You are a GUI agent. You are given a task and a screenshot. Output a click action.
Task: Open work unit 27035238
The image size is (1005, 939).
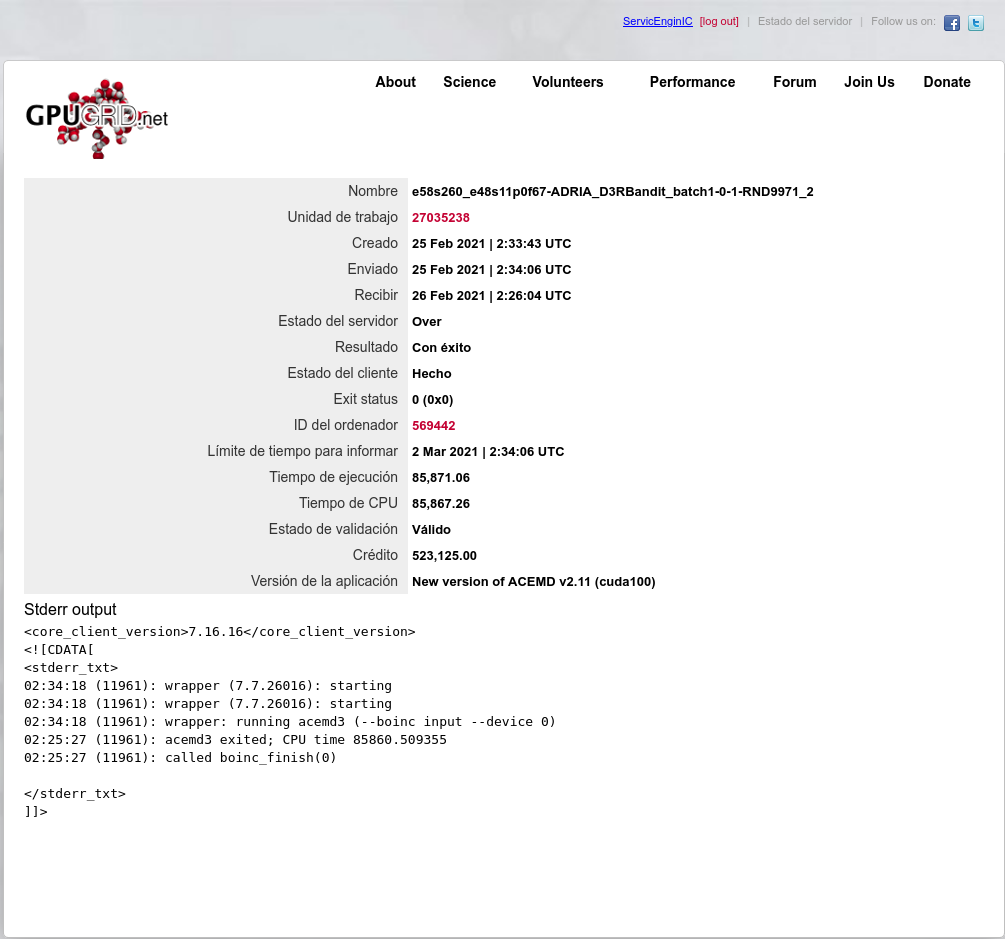point(440,217)
